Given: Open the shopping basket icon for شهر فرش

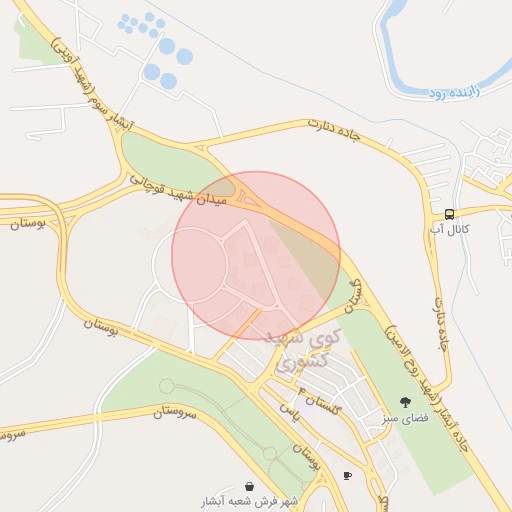Looking at the screenshot, I should point(249,486).
